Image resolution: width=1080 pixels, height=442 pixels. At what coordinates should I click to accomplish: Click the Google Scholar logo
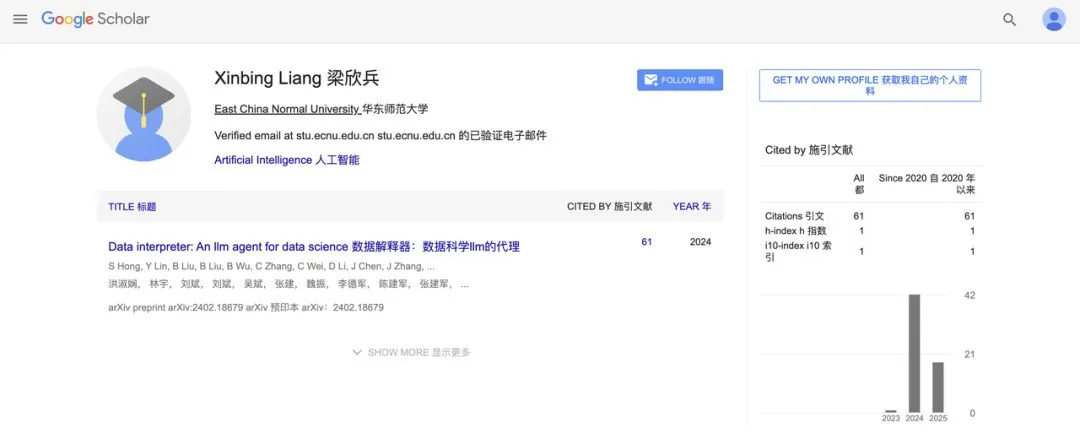click(95, 19)
